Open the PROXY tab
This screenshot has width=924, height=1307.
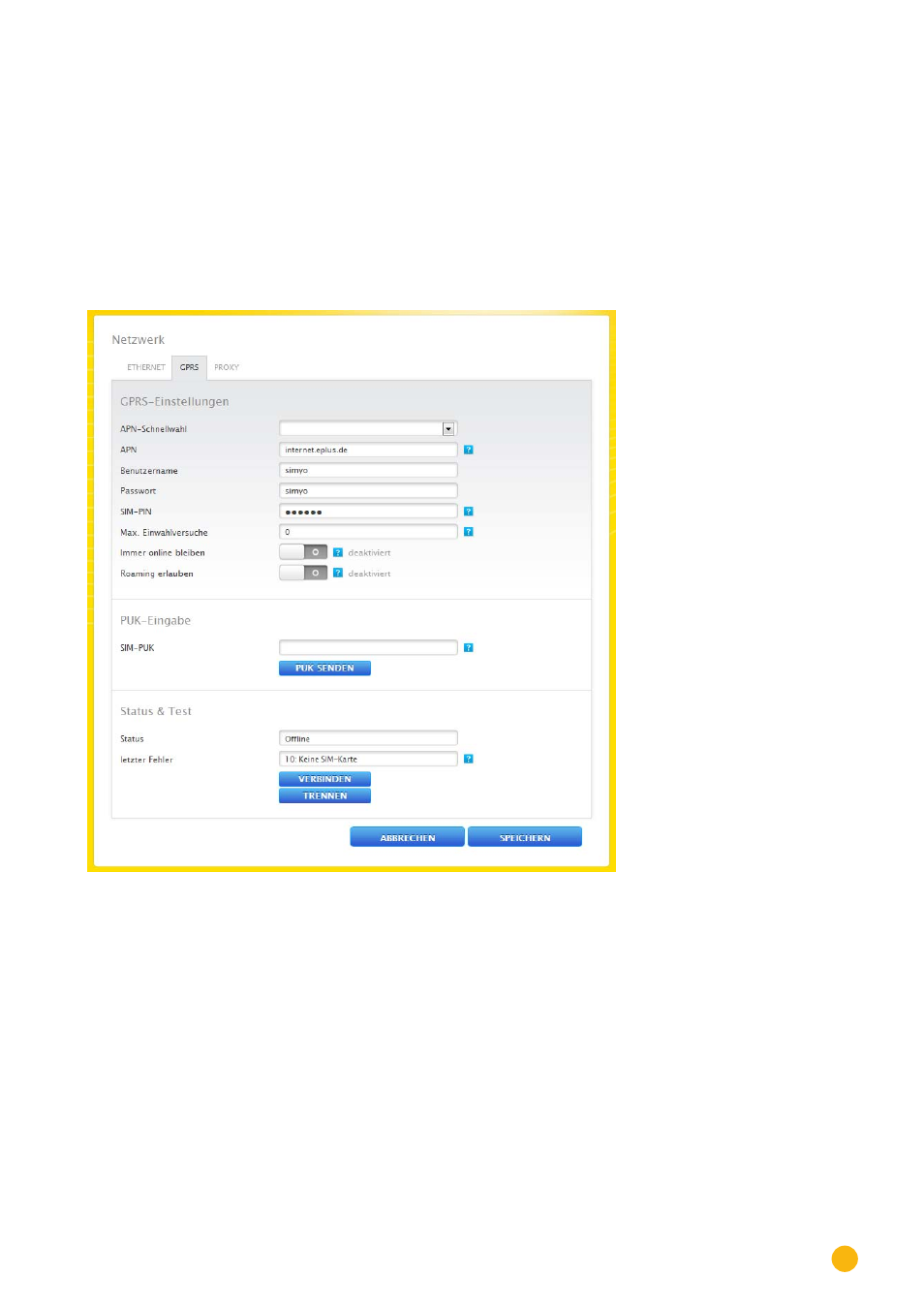coord(227,368)
